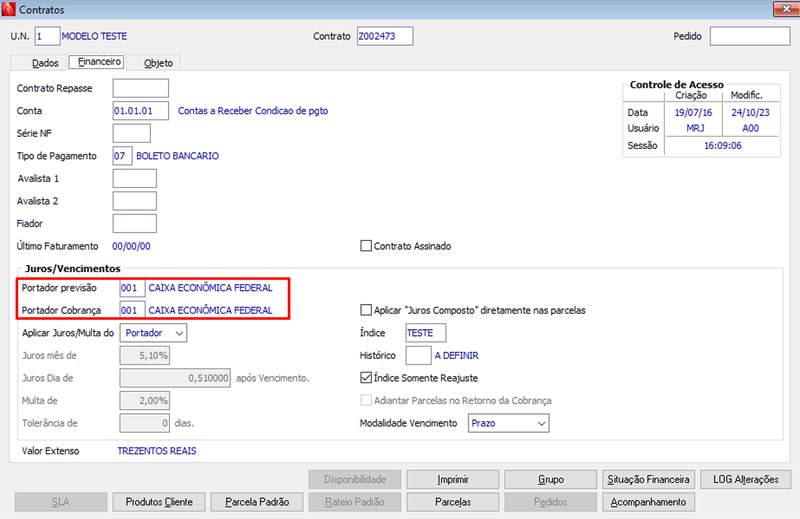
Task: Click the Contratos app icon in title bar
Action: click(9, 9)
